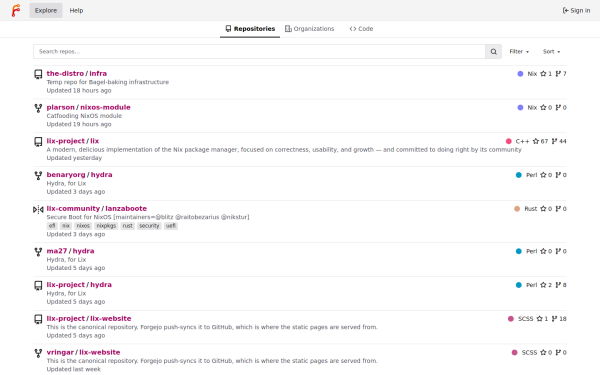The width and height of the screenshot is (600, 375).
Task: Open the Forgejo logo home link
Action: [x=16, y=10]
